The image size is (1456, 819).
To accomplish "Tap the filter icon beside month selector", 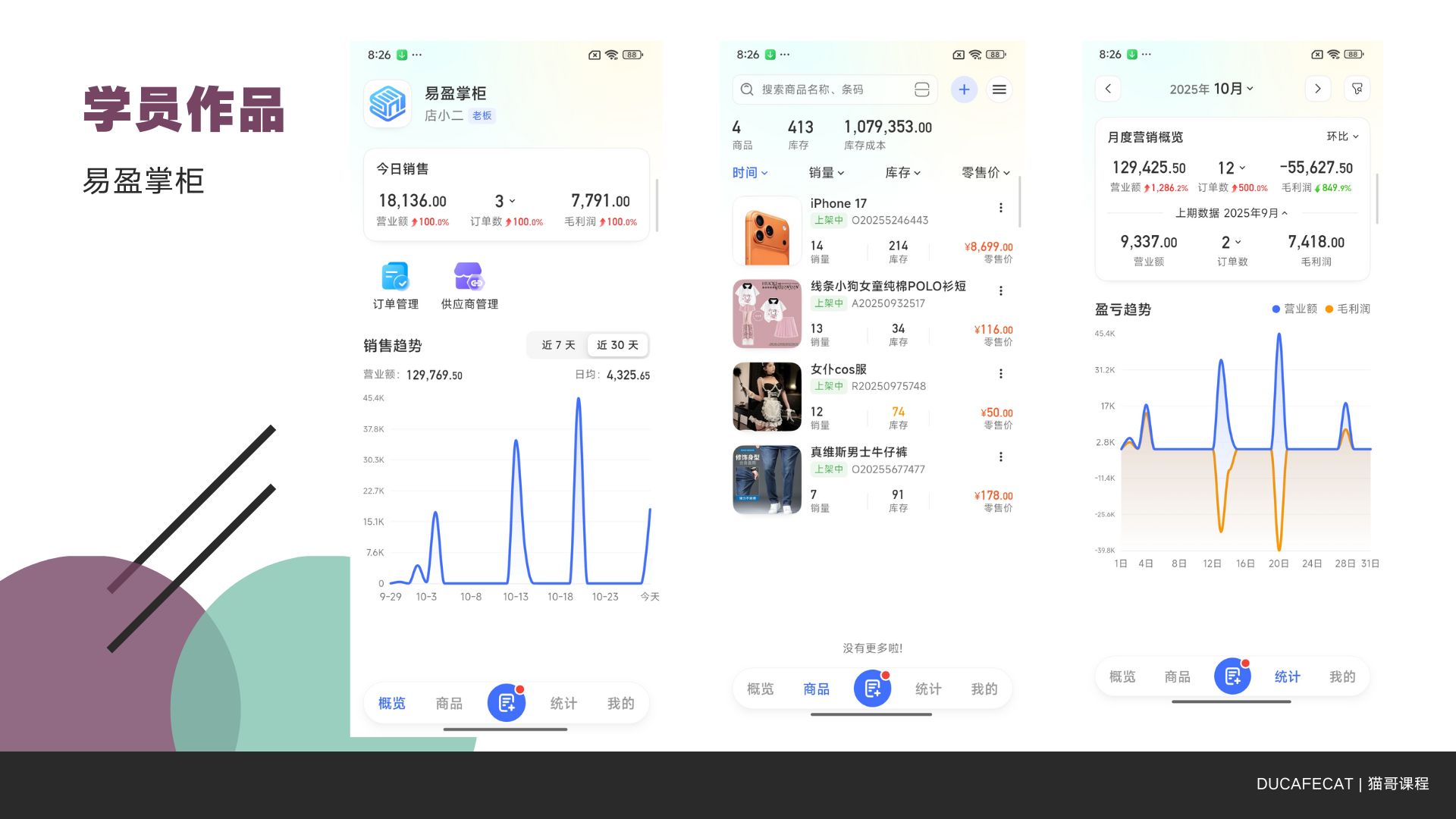I will point(1357,89).
